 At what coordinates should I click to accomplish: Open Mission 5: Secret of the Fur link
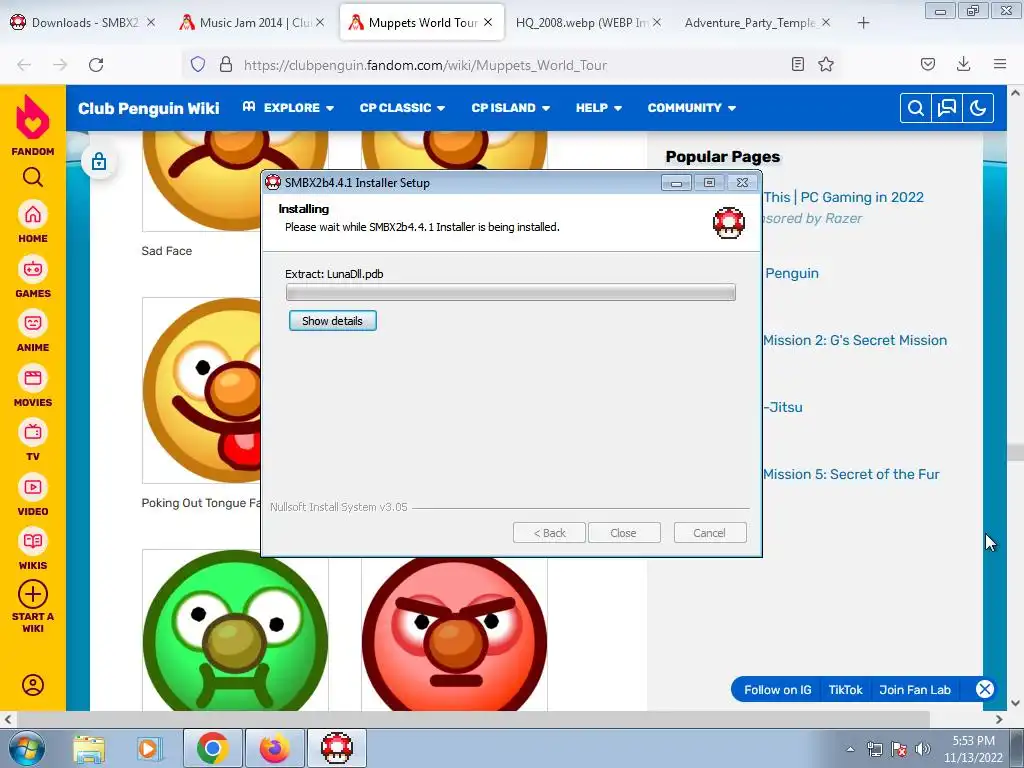coord(851,475)
